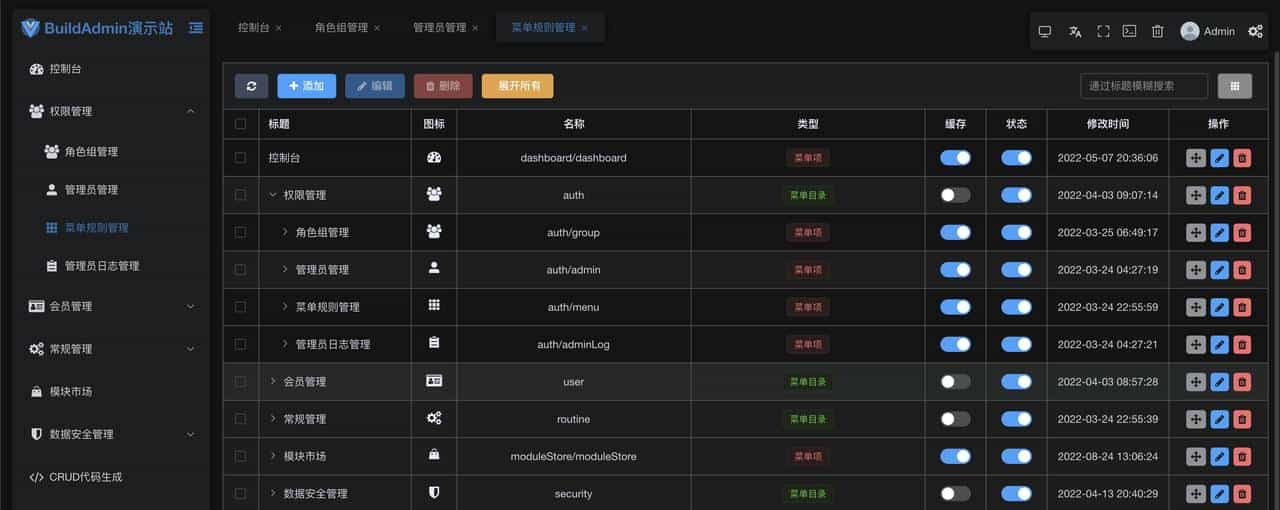Toggle status switch for auth/group row
Screen dimensions: 1280x510
(x=1016, y=232)
